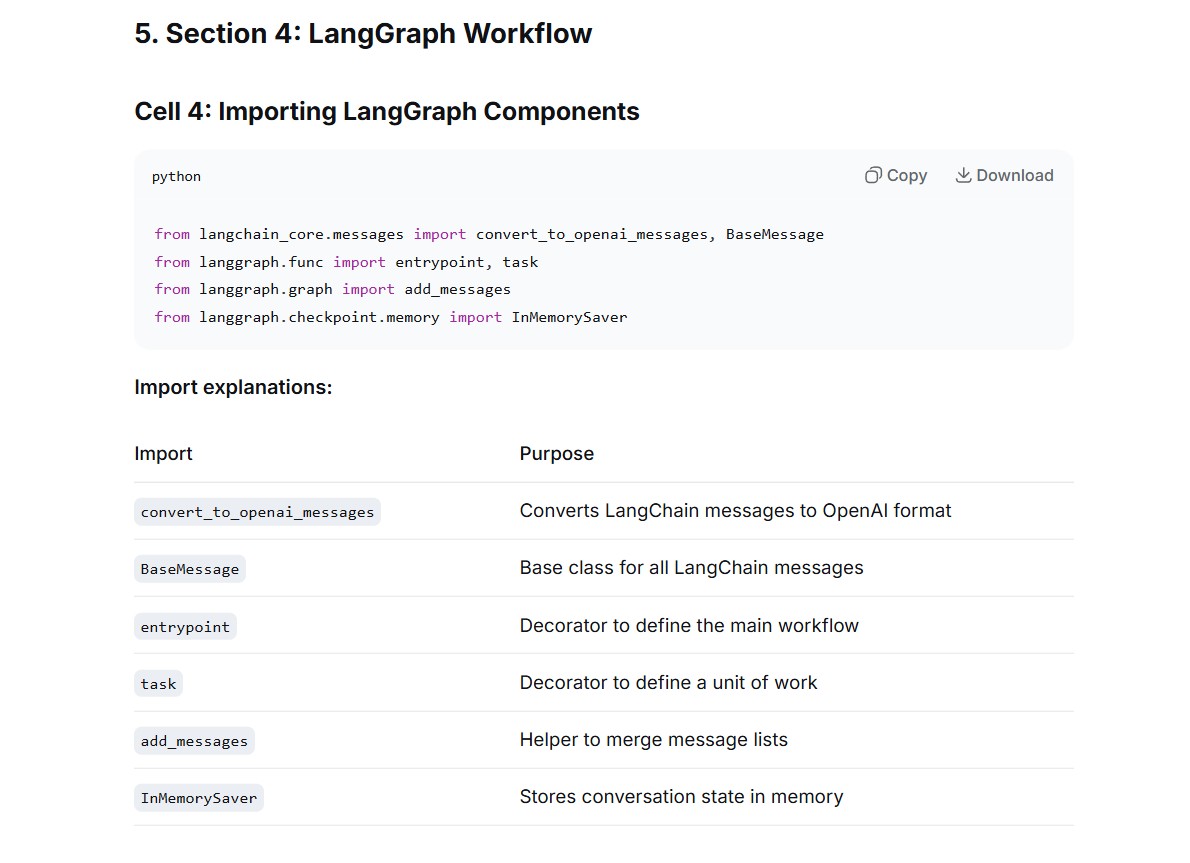Click 'Decorator to define a unit of work'
This screenshot has height=863, width=1190.
[x=668, y=682]
